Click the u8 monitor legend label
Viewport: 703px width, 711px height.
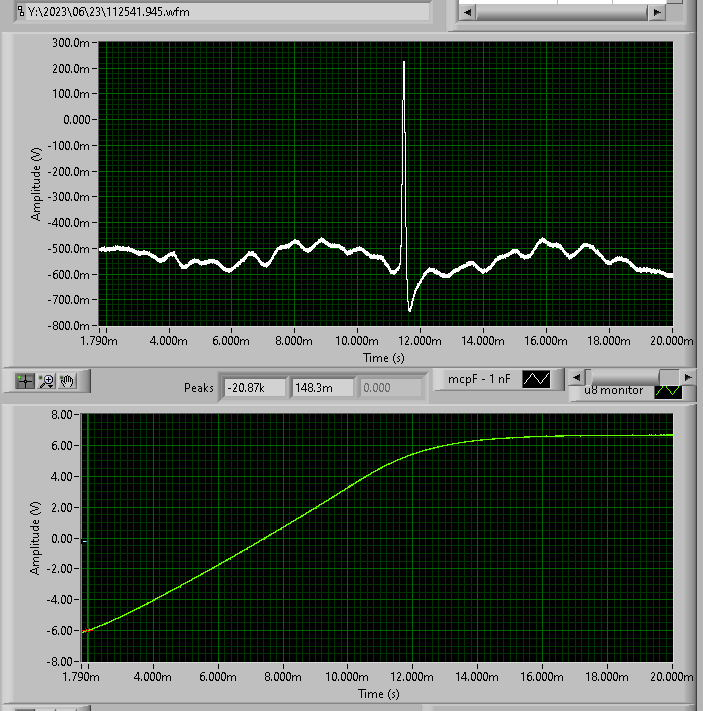pos(613,391)
